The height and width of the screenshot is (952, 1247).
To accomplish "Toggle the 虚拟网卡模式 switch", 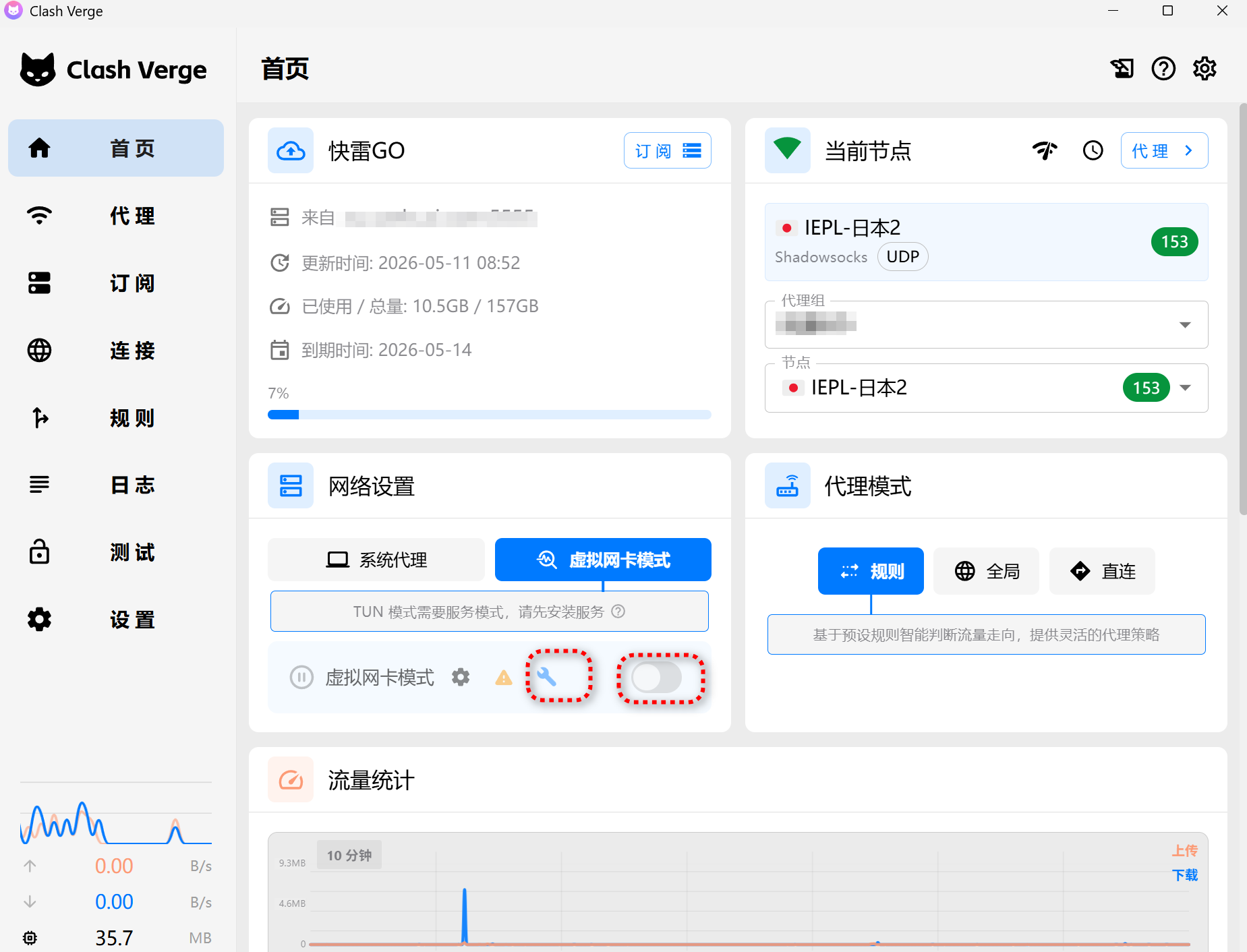I will tap(657, 677).
